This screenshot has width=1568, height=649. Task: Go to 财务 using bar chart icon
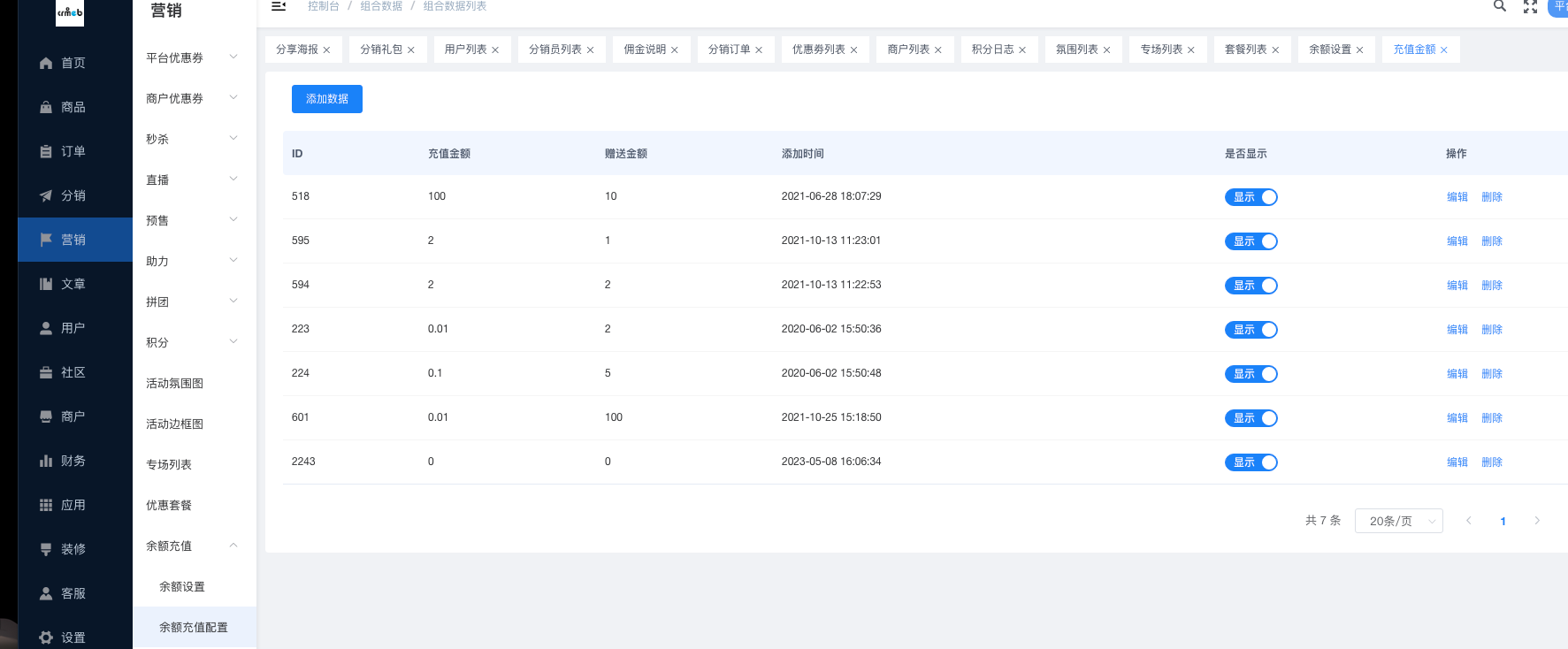(x=46, y=461)
